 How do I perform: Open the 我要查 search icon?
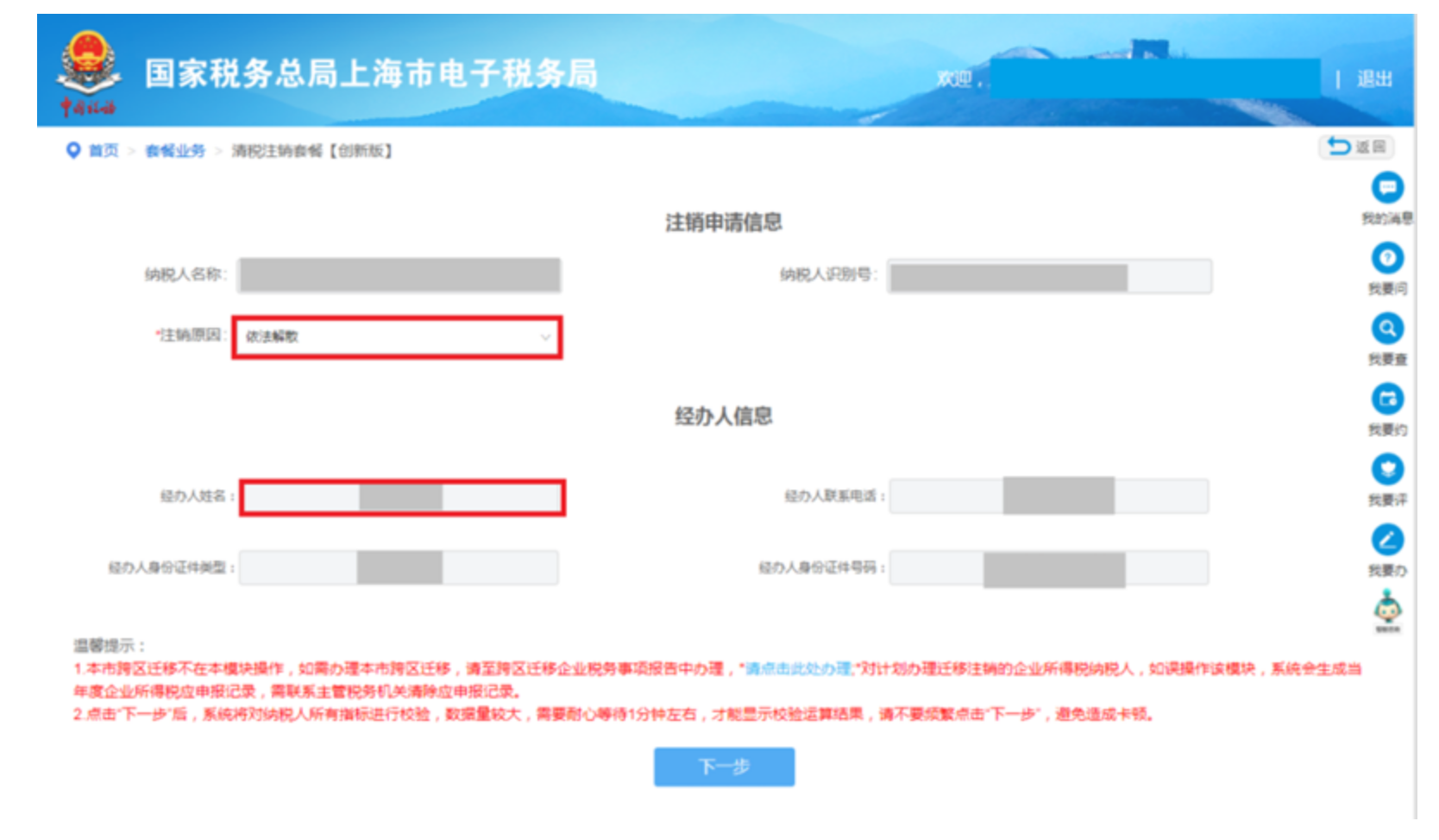tap(1387, 329)
